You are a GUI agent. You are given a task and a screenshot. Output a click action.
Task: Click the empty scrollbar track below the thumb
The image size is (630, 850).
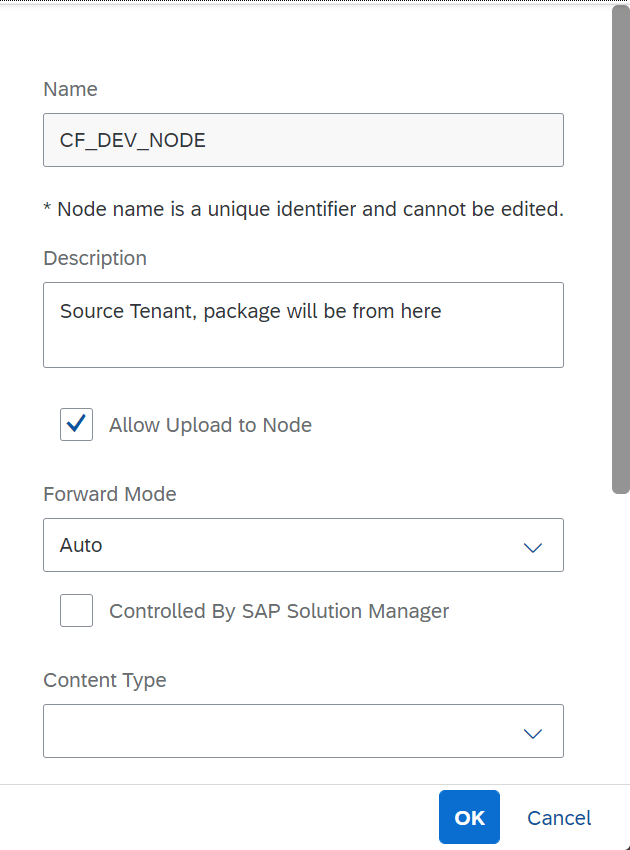pos(620,640)
